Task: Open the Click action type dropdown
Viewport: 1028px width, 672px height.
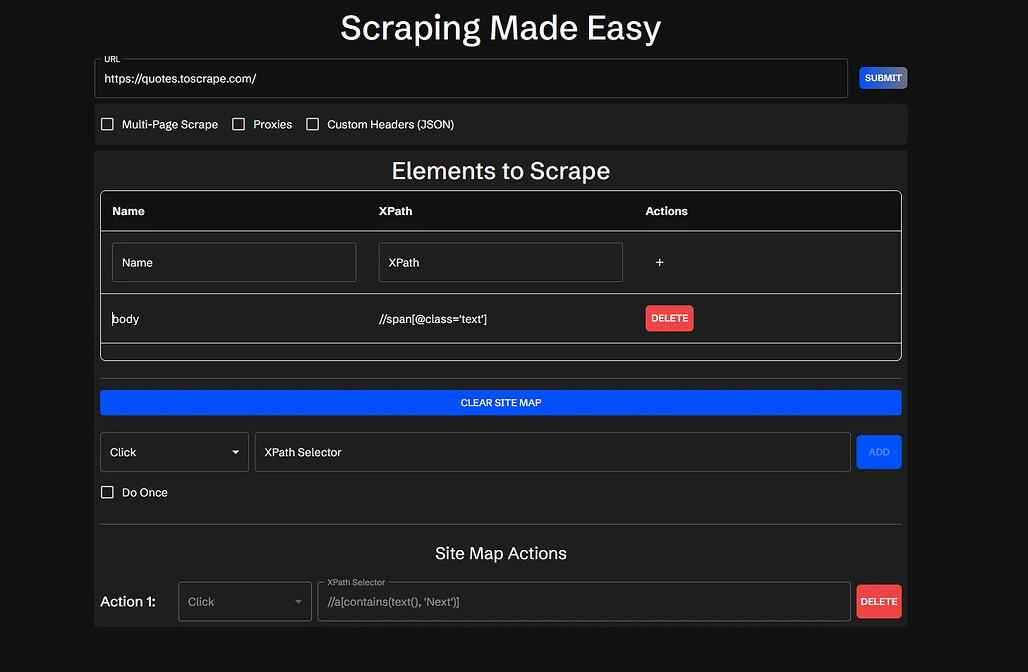Action: point(174,452)
